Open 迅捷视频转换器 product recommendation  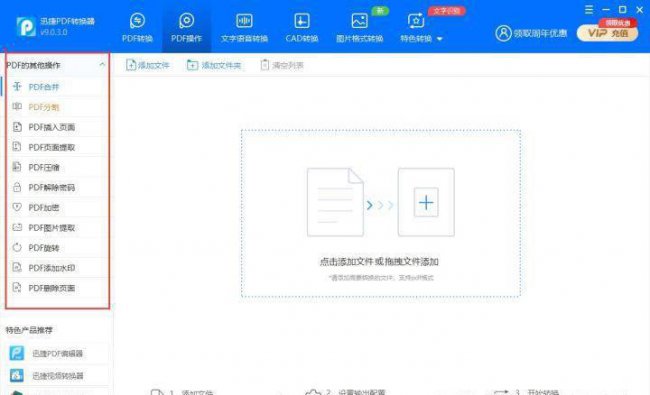pos(57,376)
